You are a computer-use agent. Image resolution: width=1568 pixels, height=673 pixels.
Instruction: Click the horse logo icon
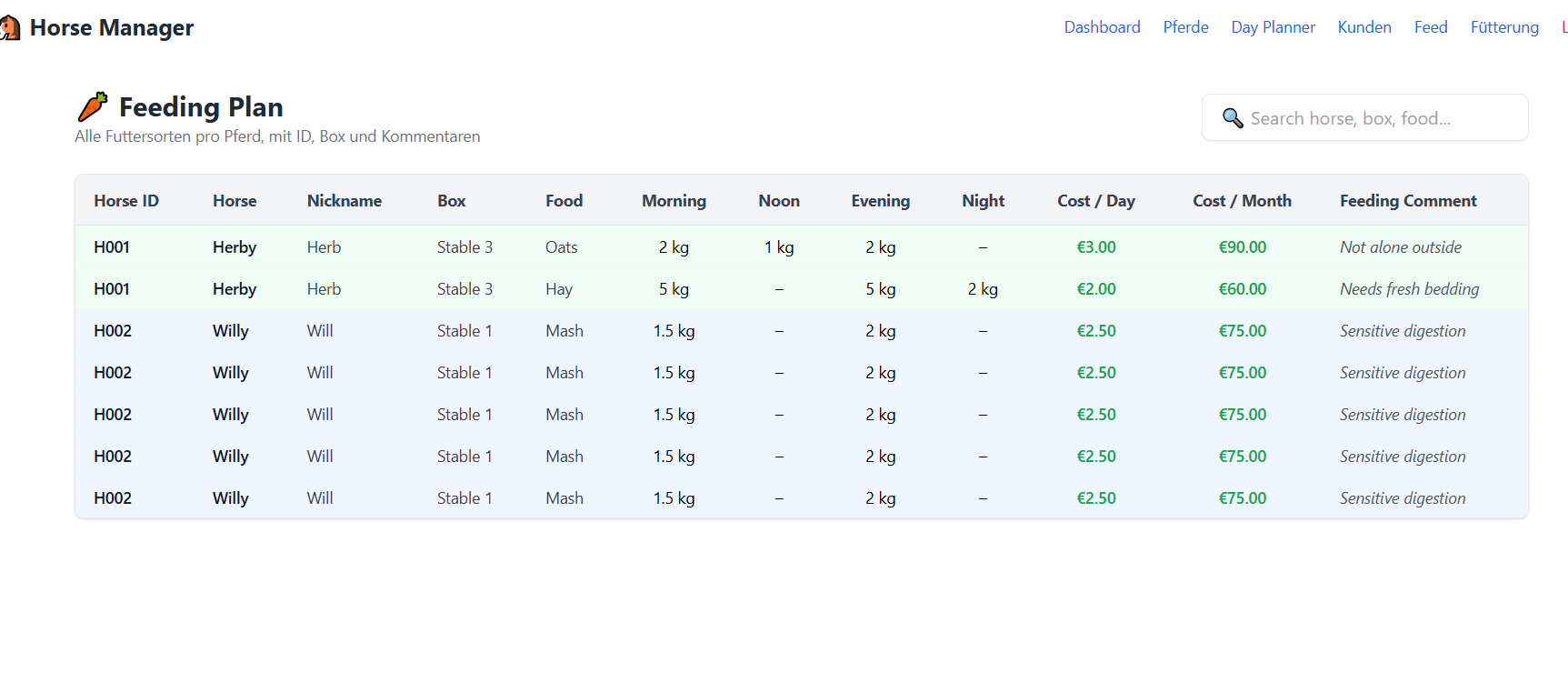pyautogui.click(x=9, y=28)
